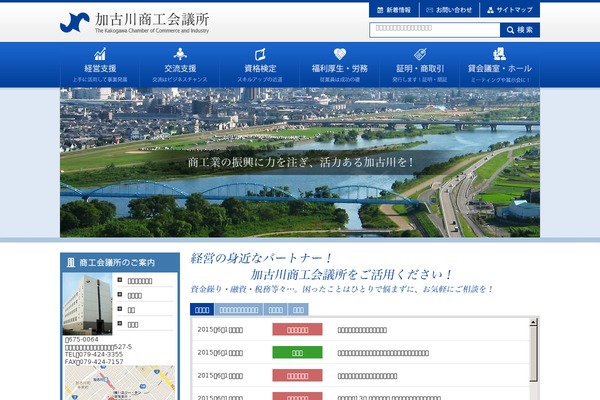This screenshot has width=600, height=400.
Task: Select the third news tab
Action: 276,310
